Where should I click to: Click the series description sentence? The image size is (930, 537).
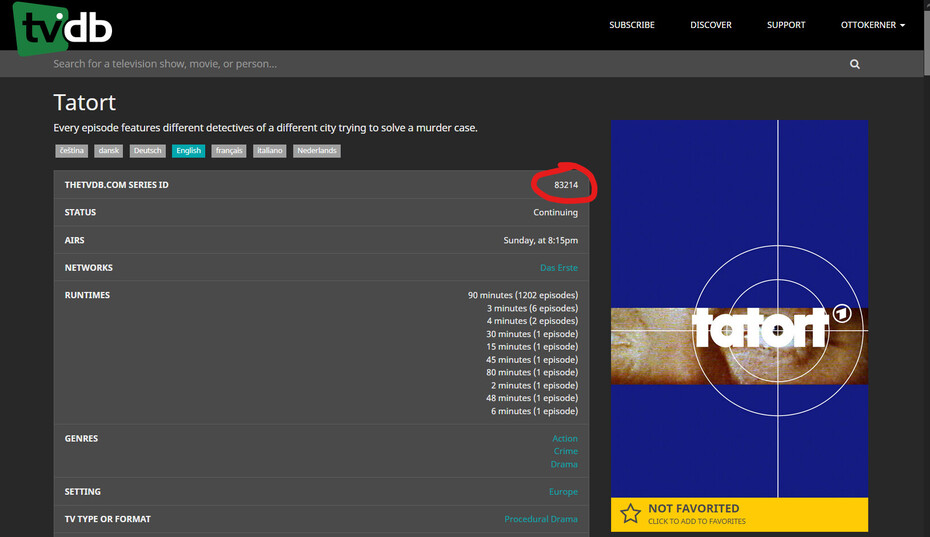point(265,128)
